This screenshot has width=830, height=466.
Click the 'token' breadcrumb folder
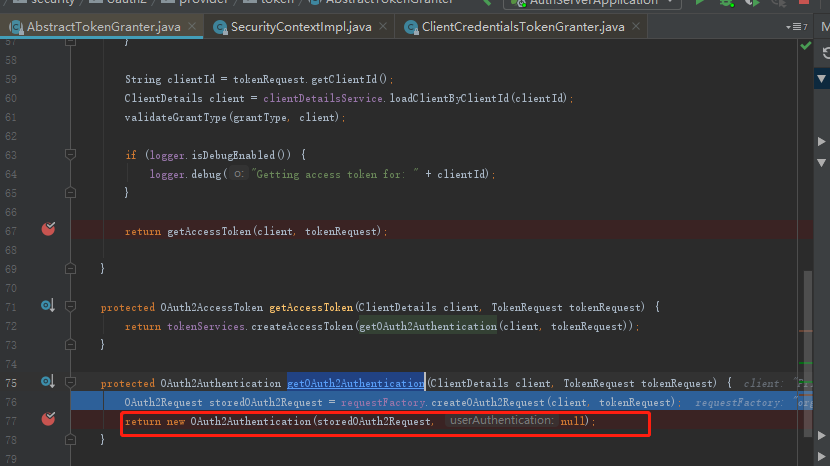[x=269, y=2]
